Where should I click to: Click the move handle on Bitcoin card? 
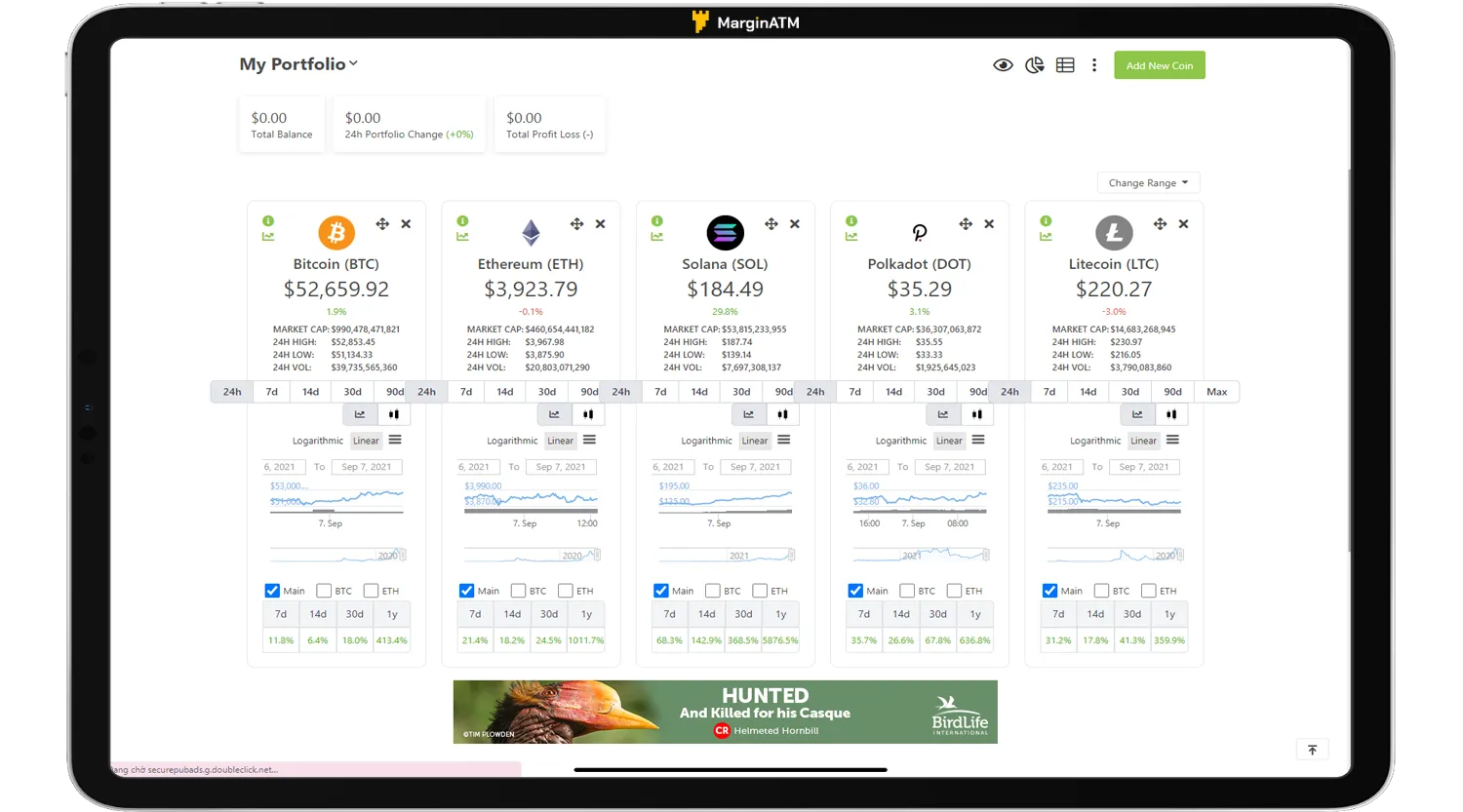tap(382, 224)
